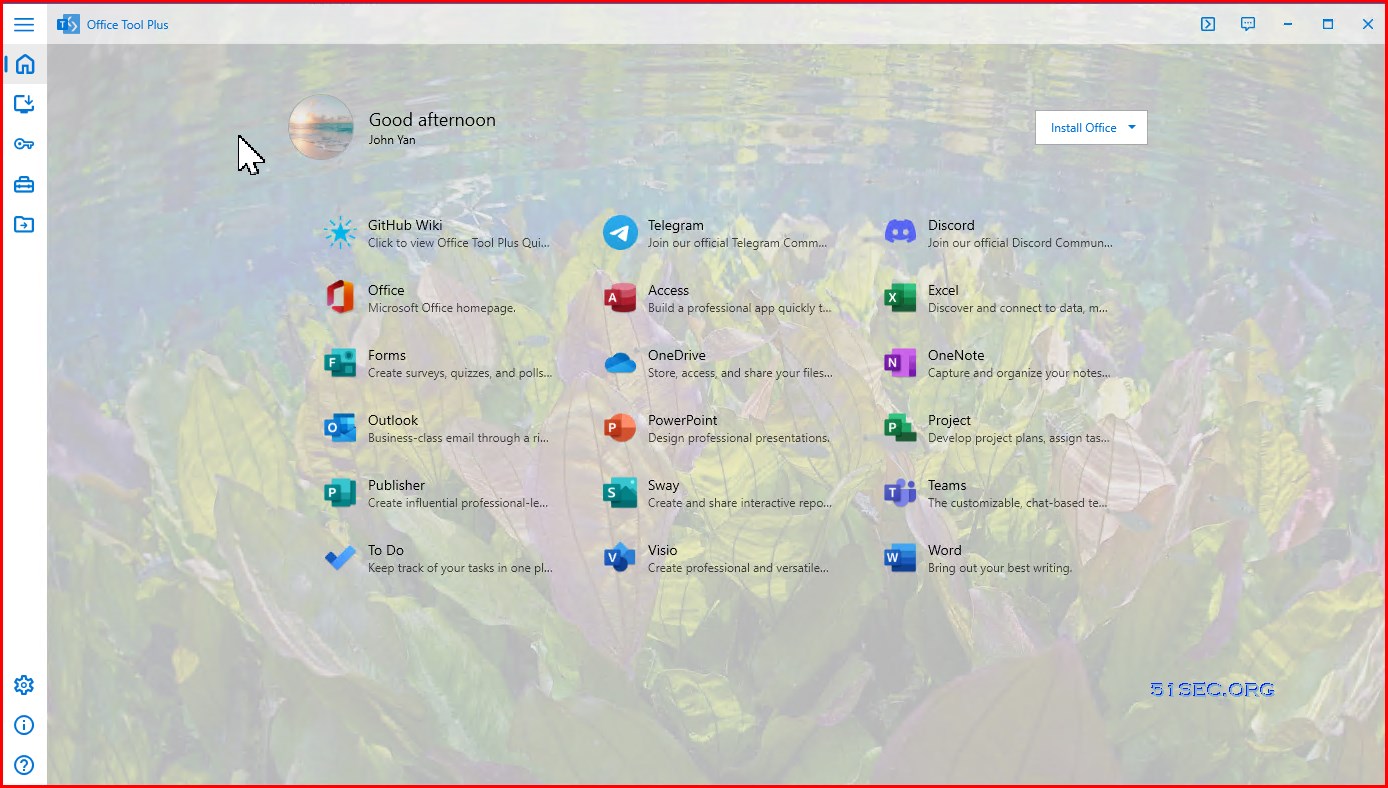Open the Publisher link title
Image resolution: width=1388 pixels, height=788 pixels.
397,485
